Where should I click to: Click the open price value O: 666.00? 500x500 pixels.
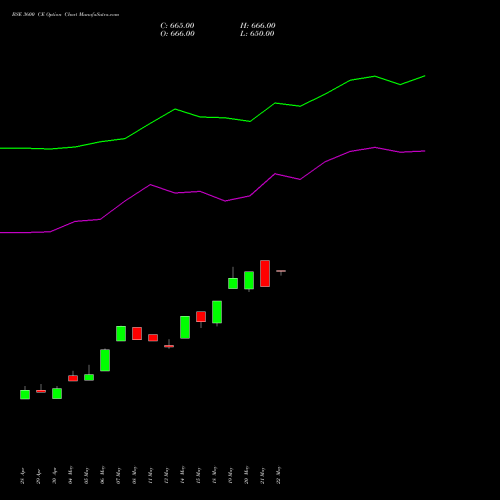[x=177, y=34]
